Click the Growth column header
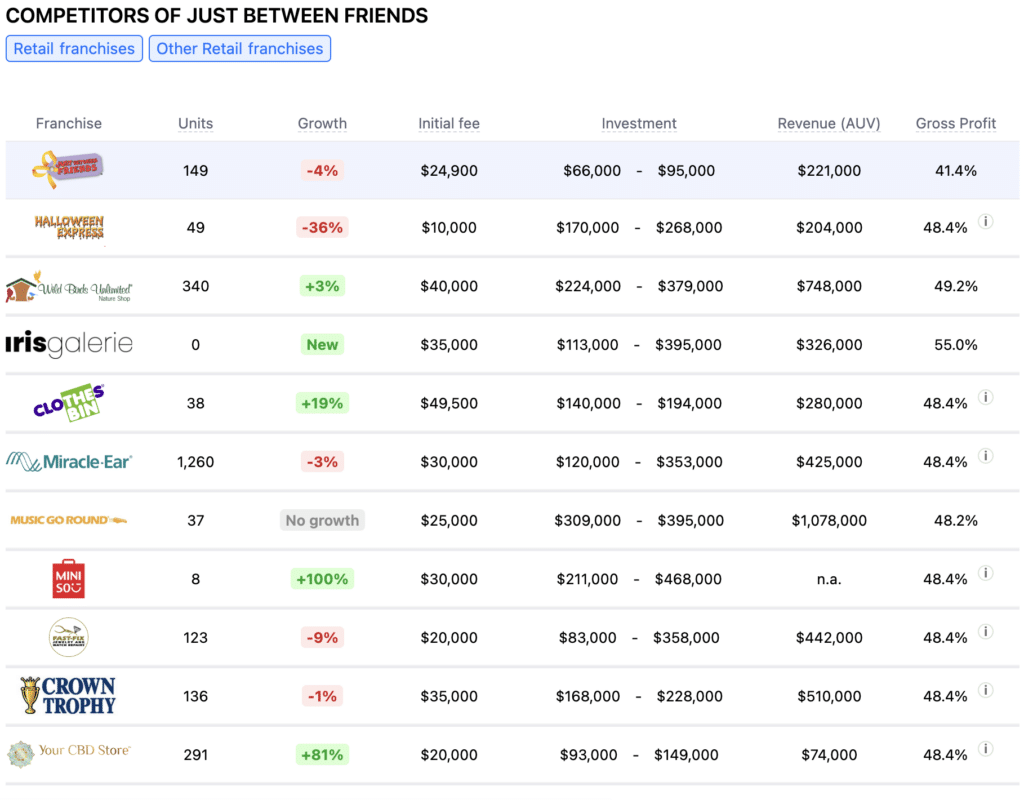 click(x=322, y=123)
